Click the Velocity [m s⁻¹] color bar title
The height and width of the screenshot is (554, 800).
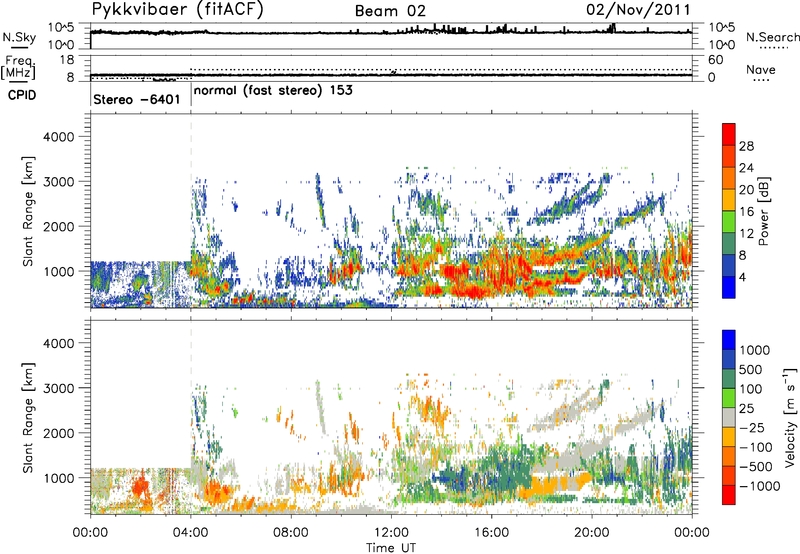coord(790,417)
